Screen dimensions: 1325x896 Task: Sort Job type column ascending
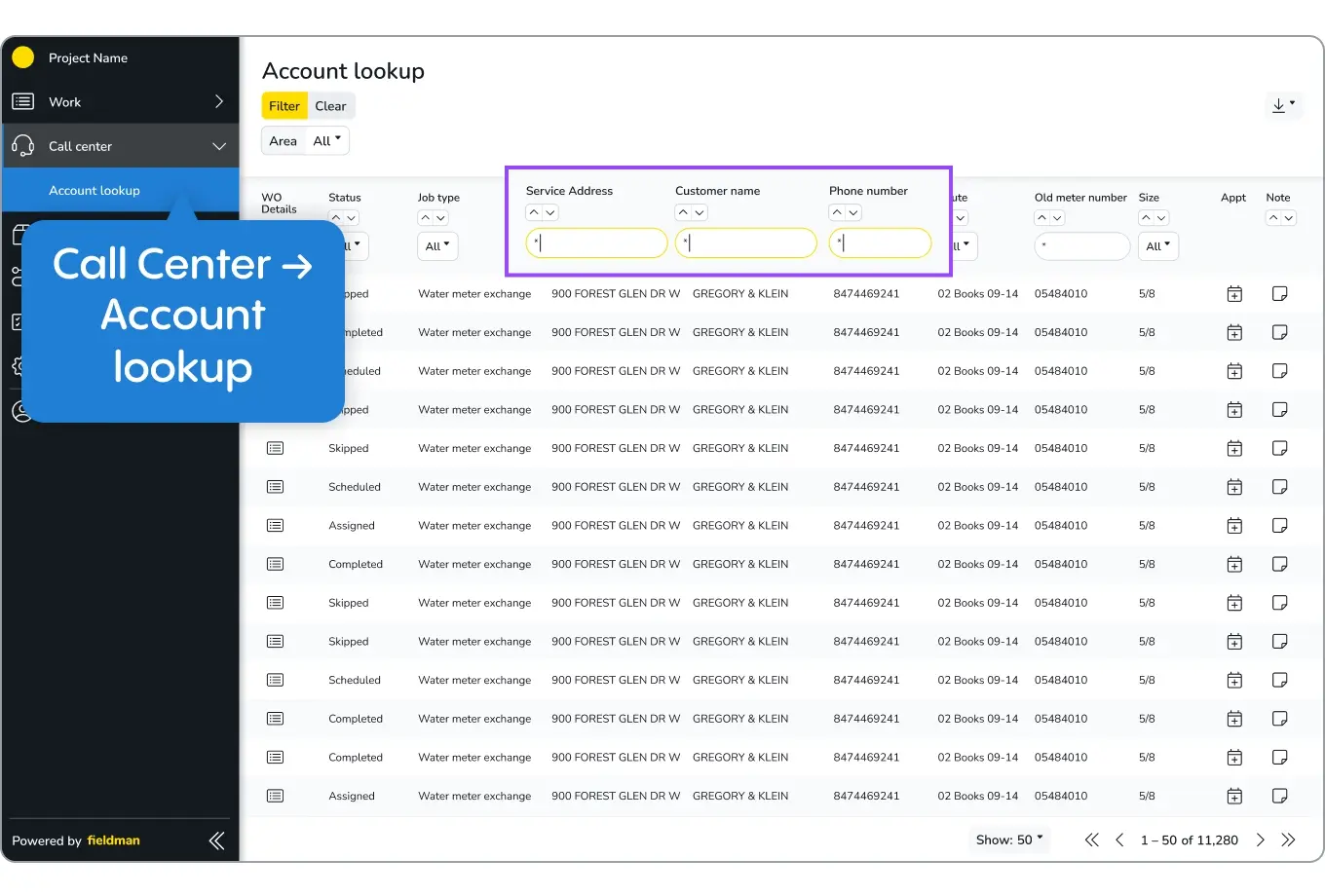426,218
